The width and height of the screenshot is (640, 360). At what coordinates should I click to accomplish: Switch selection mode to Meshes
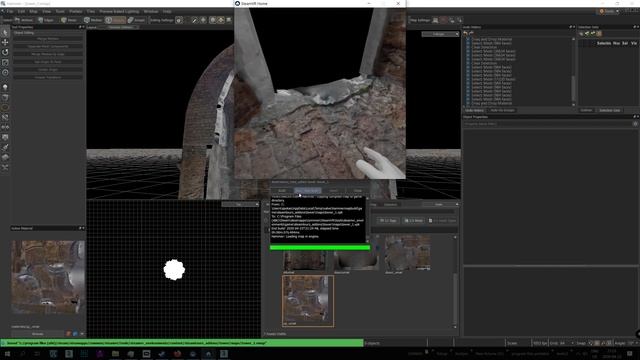(93, 20)
